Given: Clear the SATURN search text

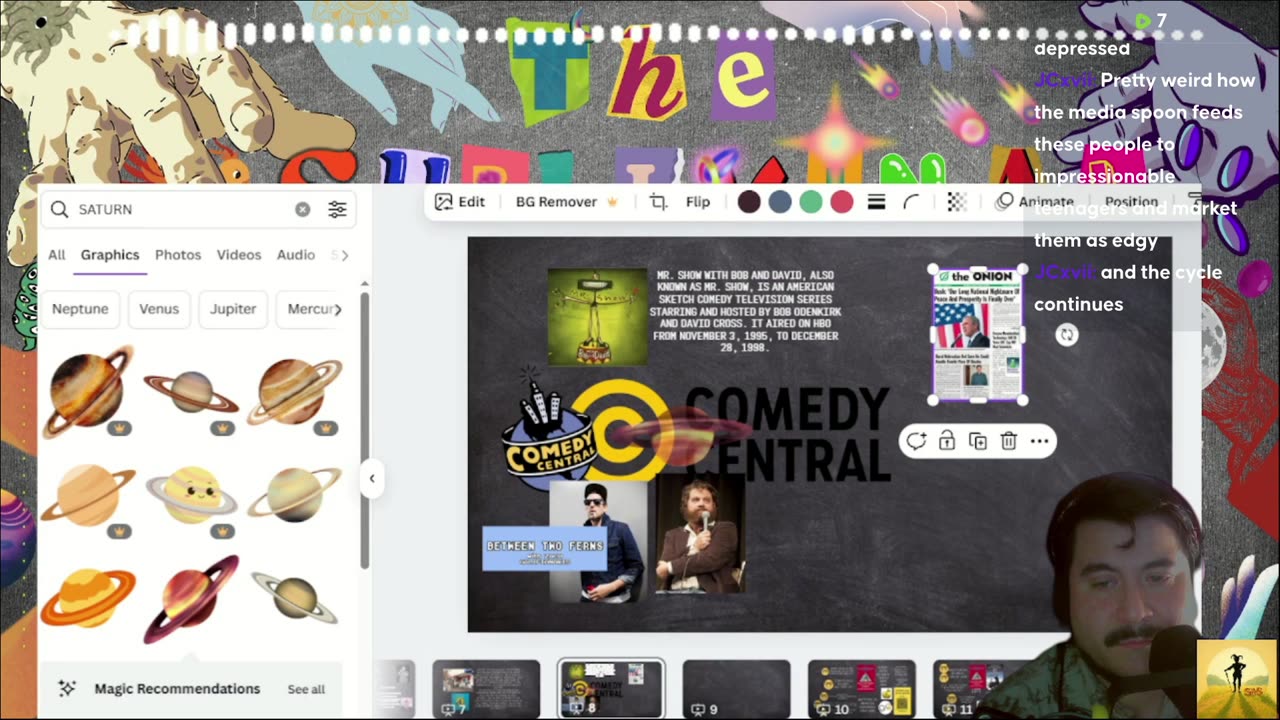Looking at the screenshot, I should click(x=303, y=209).
